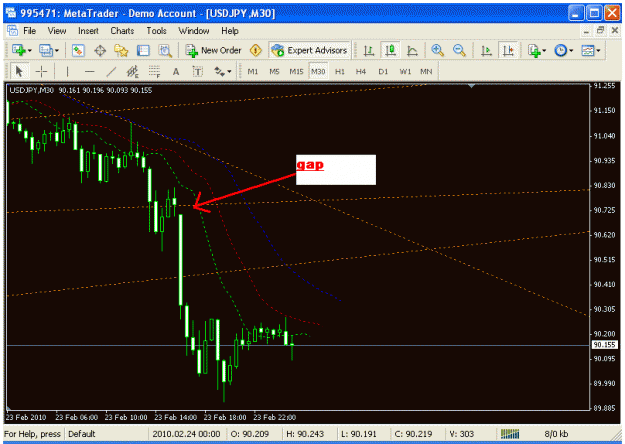Viewport: 625px width, 444px height.
Task: Zoom out of the chart
Action: [459, 50]
